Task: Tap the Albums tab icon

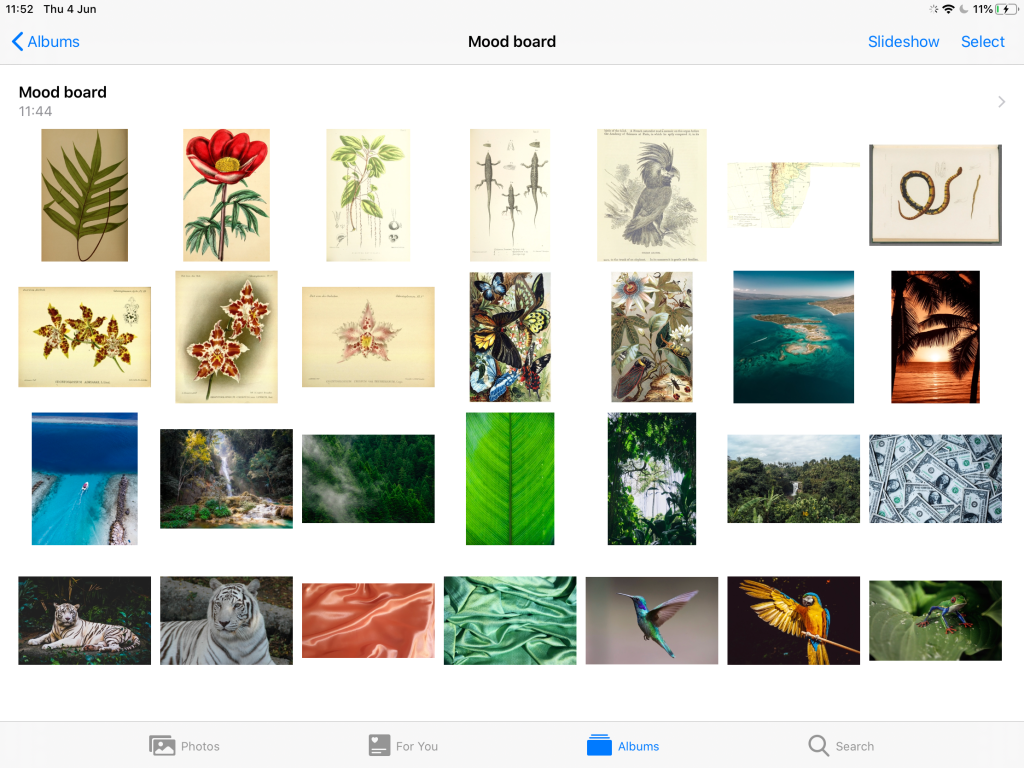Action: pyautogui.click(x=599, y=745)
